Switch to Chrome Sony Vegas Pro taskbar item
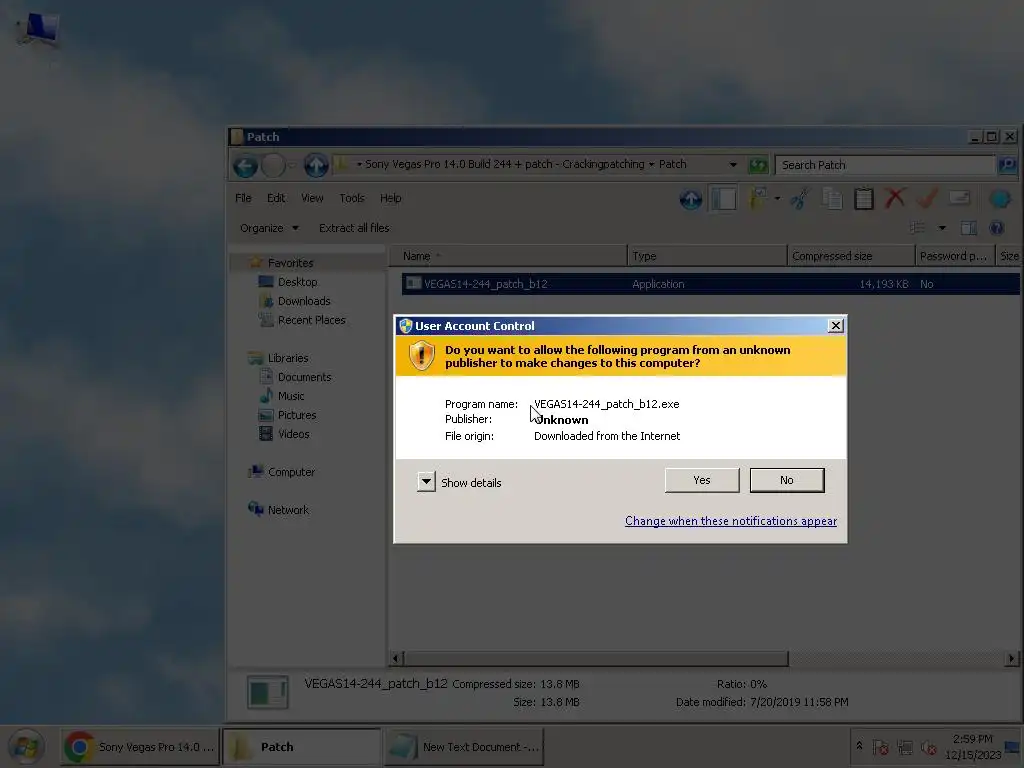The width and height of the screenshot is (1024, 768). 140,746
